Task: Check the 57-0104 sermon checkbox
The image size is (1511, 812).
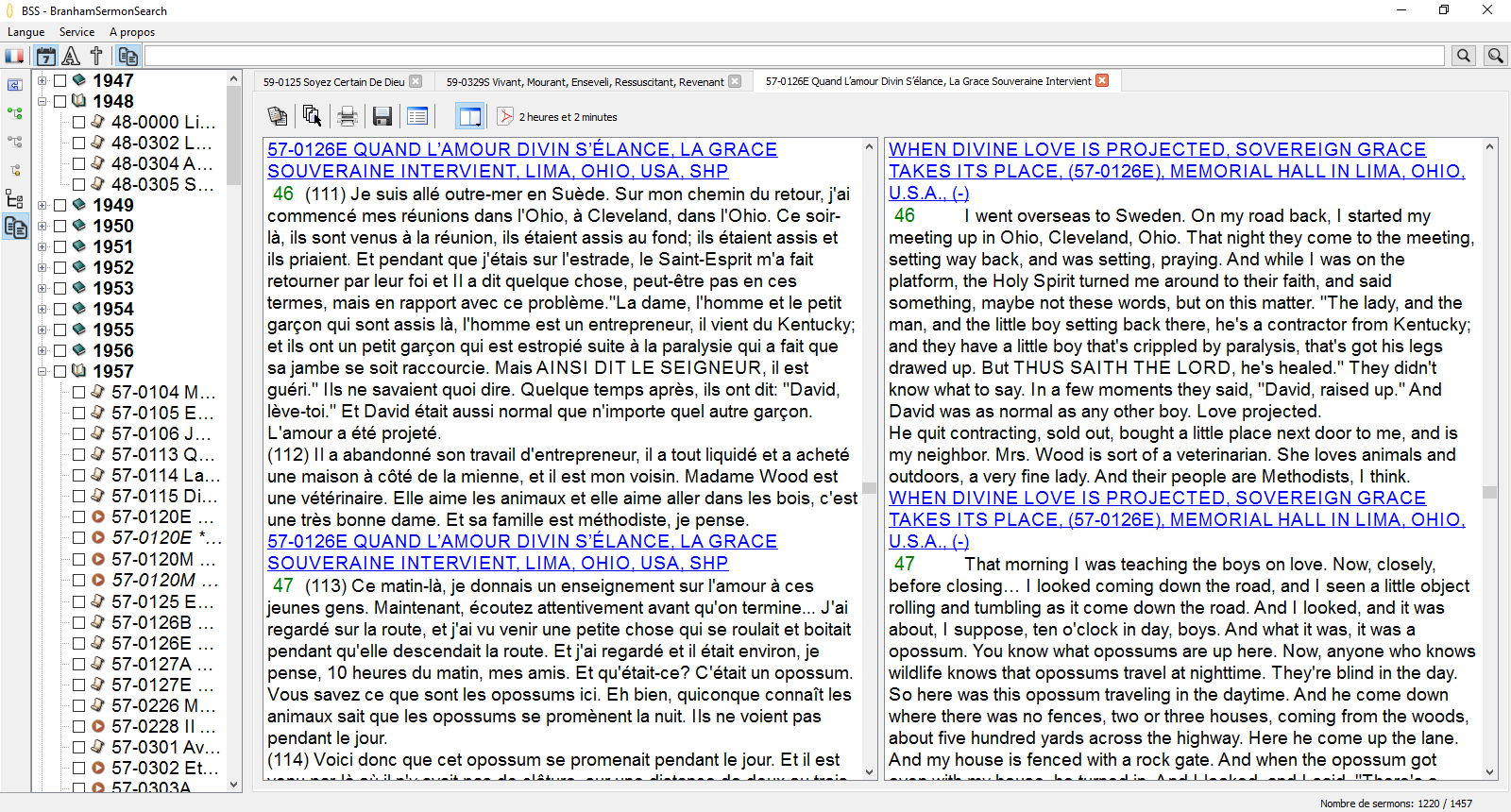Action: pos(79,392)
